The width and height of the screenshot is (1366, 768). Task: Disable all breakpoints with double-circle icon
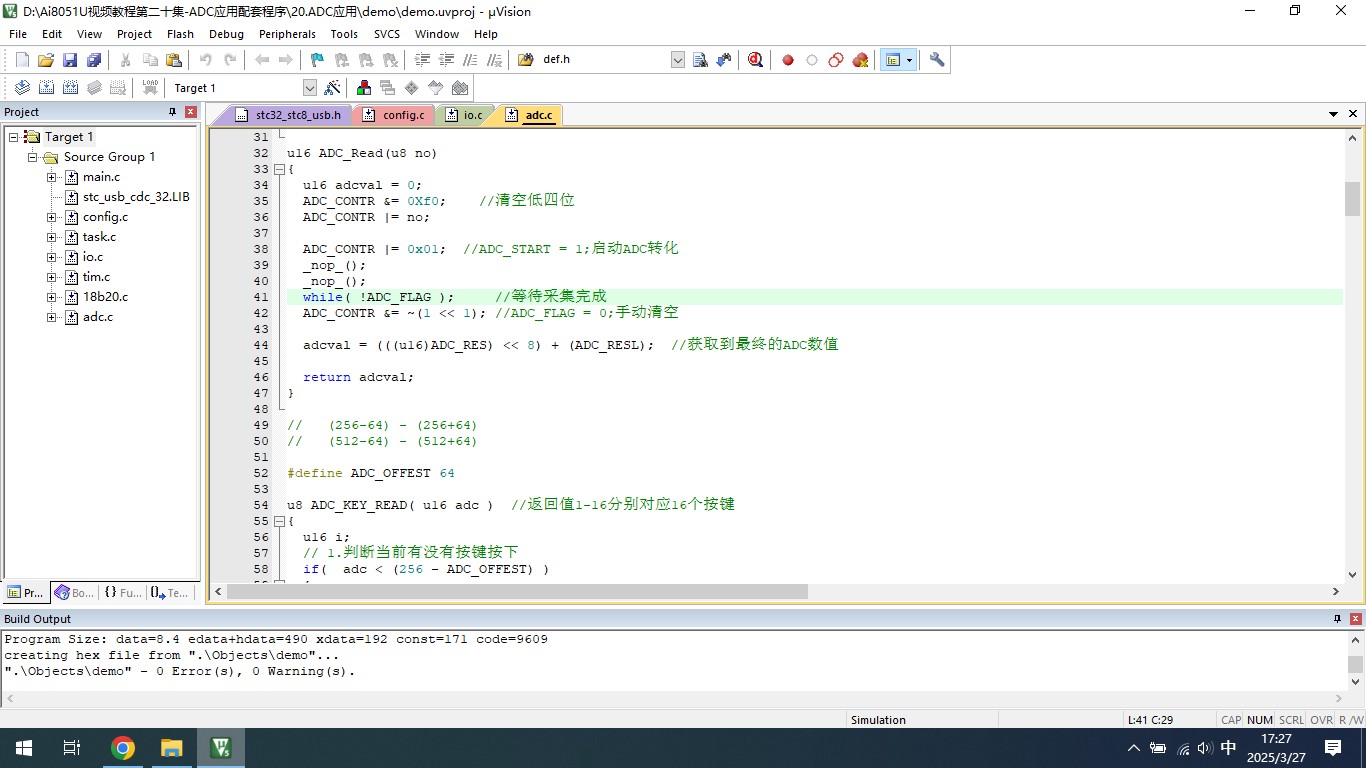click(836, 60)
